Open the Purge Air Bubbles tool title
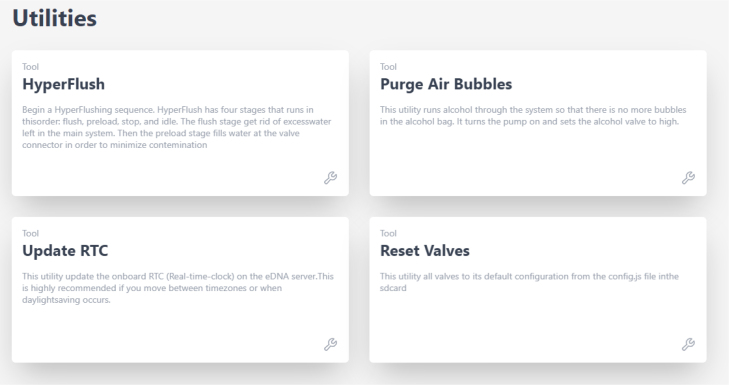This screenshot has height=385, width=729. pos(446,84)
